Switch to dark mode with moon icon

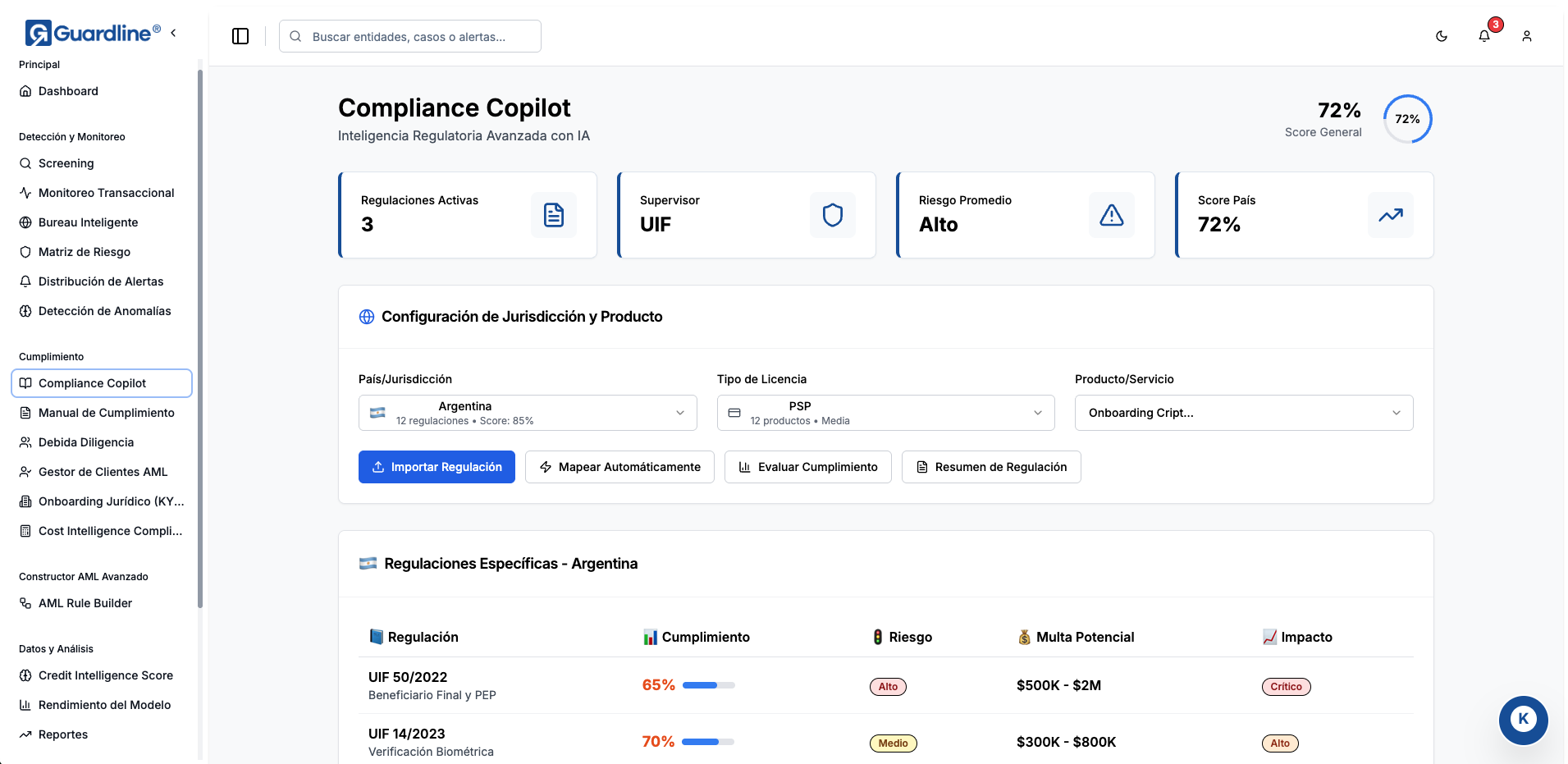pos(1442,36)
